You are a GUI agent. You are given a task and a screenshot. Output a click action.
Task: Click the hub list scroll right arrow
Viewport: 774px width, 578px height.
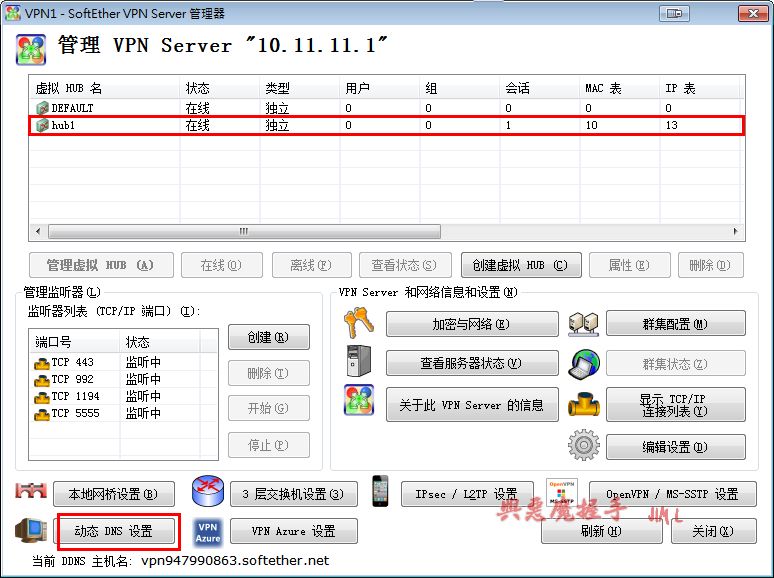point(736,231)
